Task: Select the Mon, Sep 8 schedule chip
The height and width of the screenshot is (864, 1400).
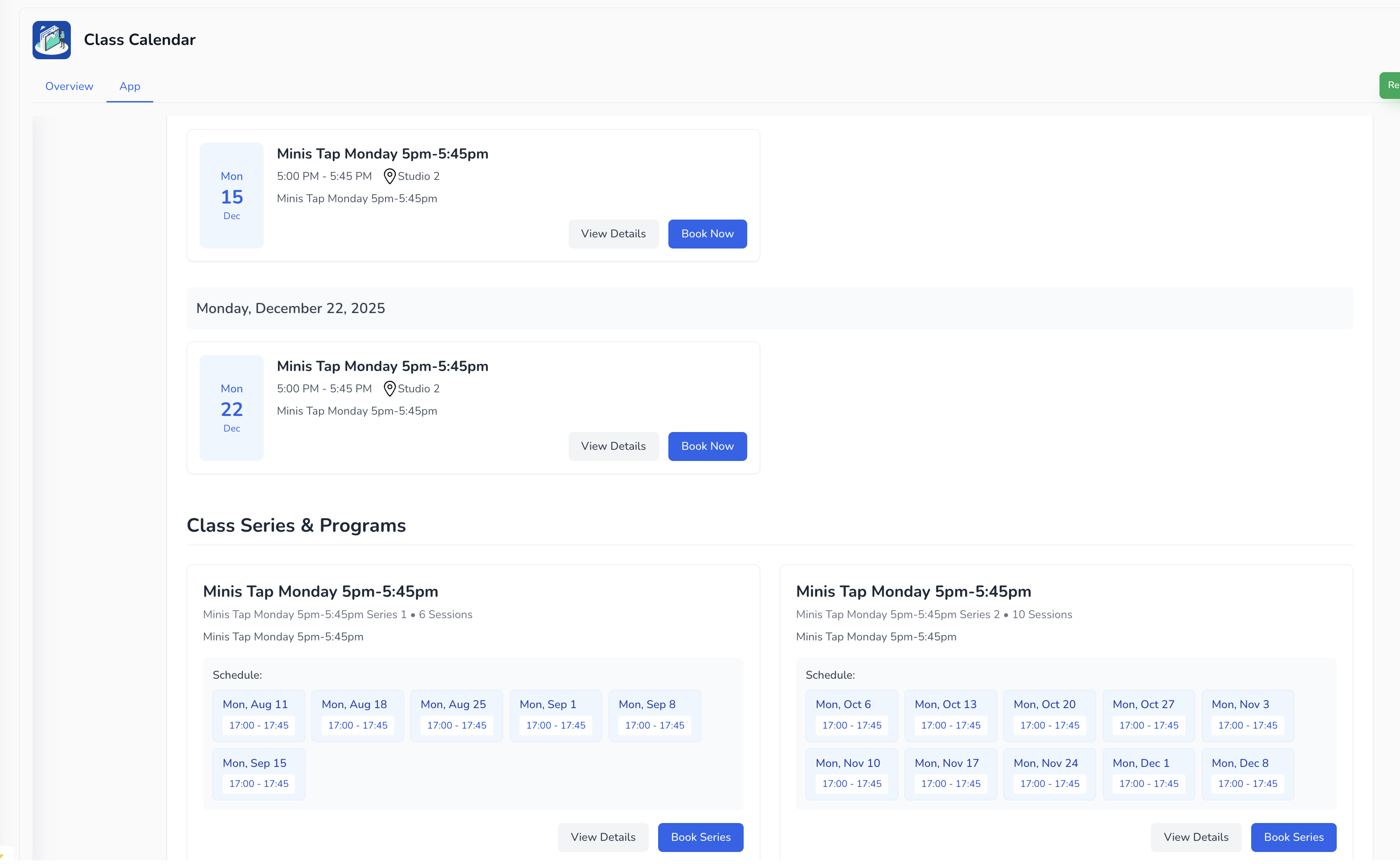Action: [655, 716]
